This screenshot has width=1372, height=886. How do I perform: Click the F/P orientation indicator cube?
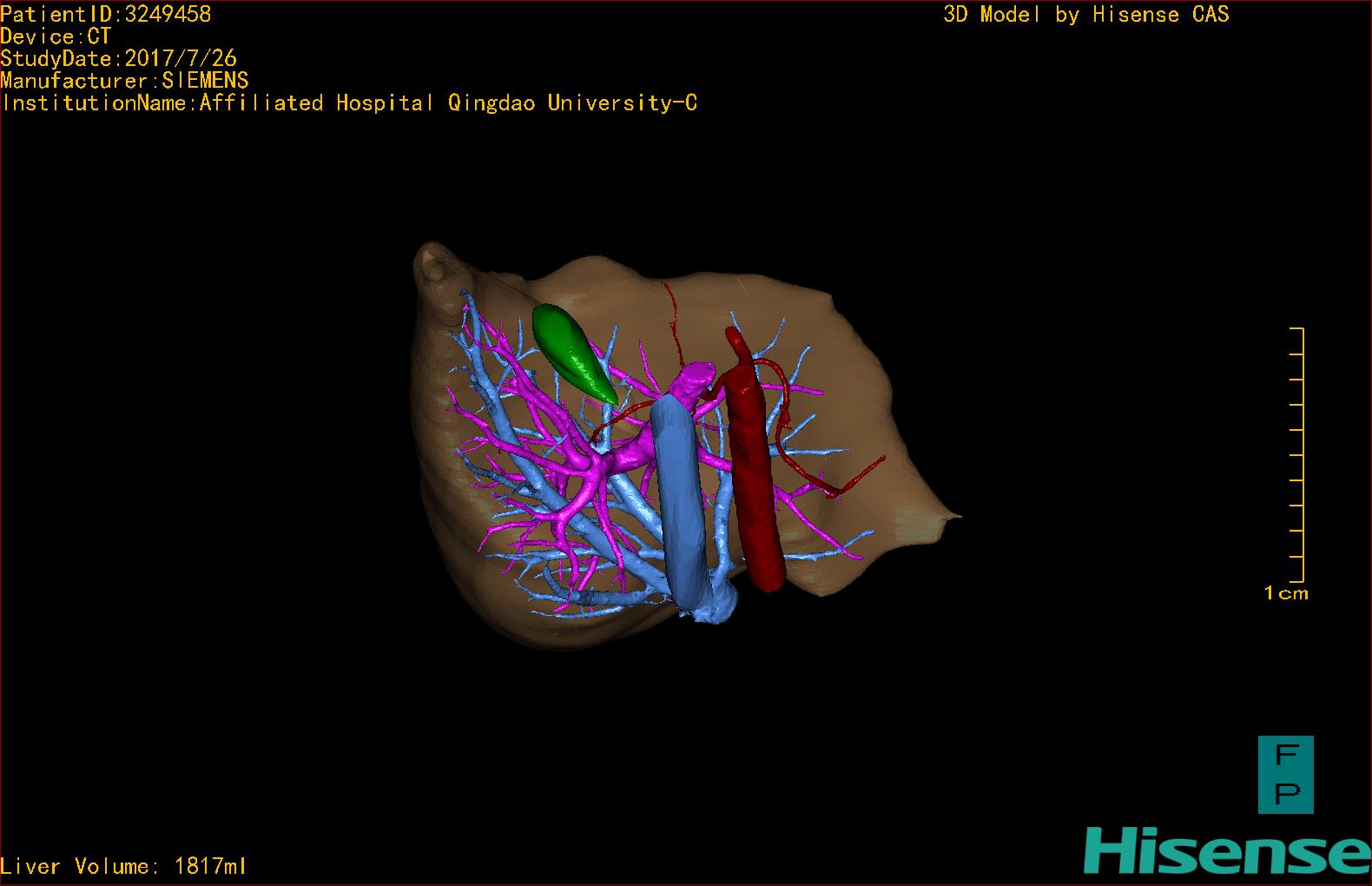(x=1286, y=775)
